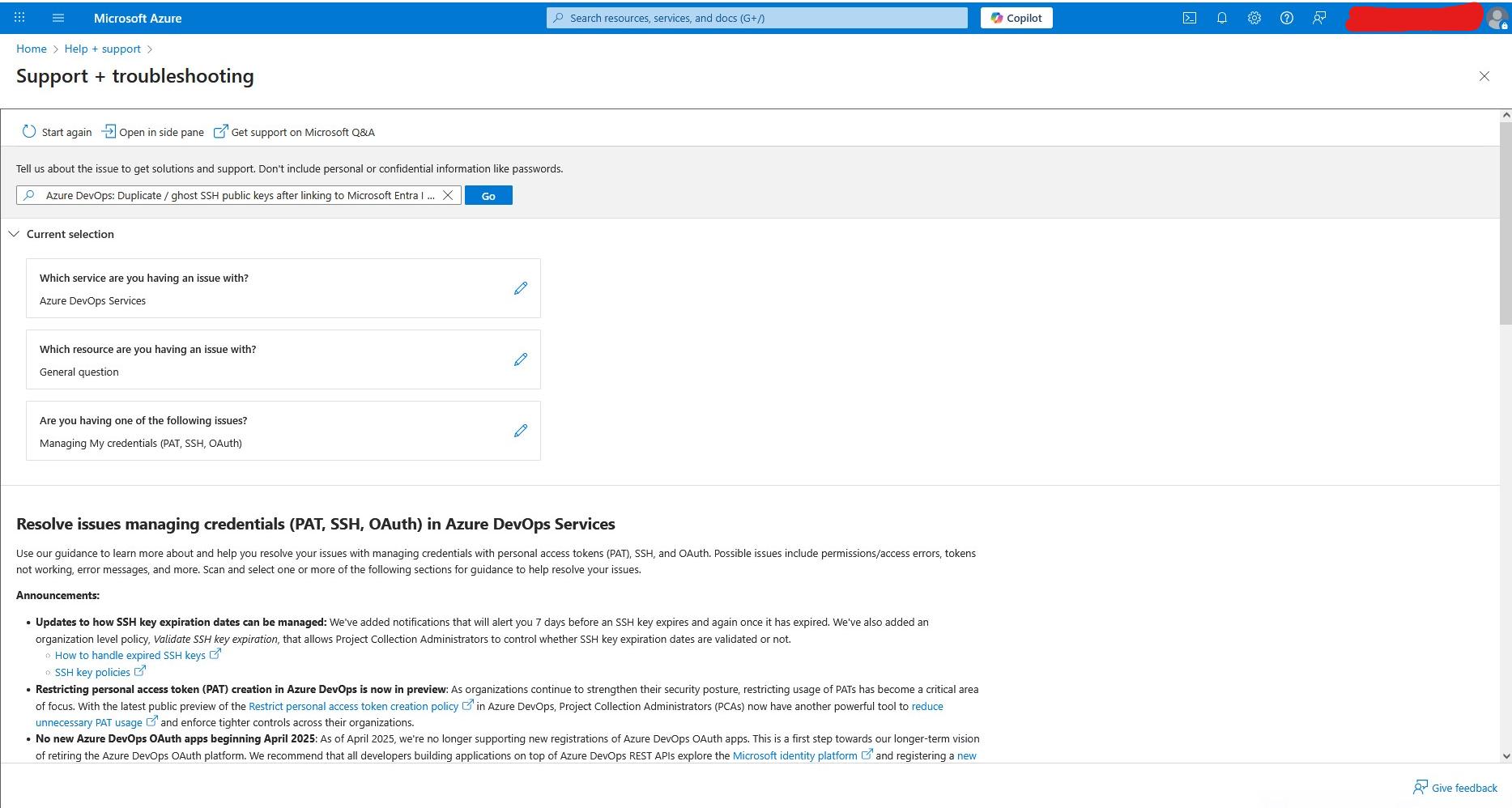This screenshot has height=808, width=1512.
Task: Click the Open in side pane button
Action: tap(153, 132)
